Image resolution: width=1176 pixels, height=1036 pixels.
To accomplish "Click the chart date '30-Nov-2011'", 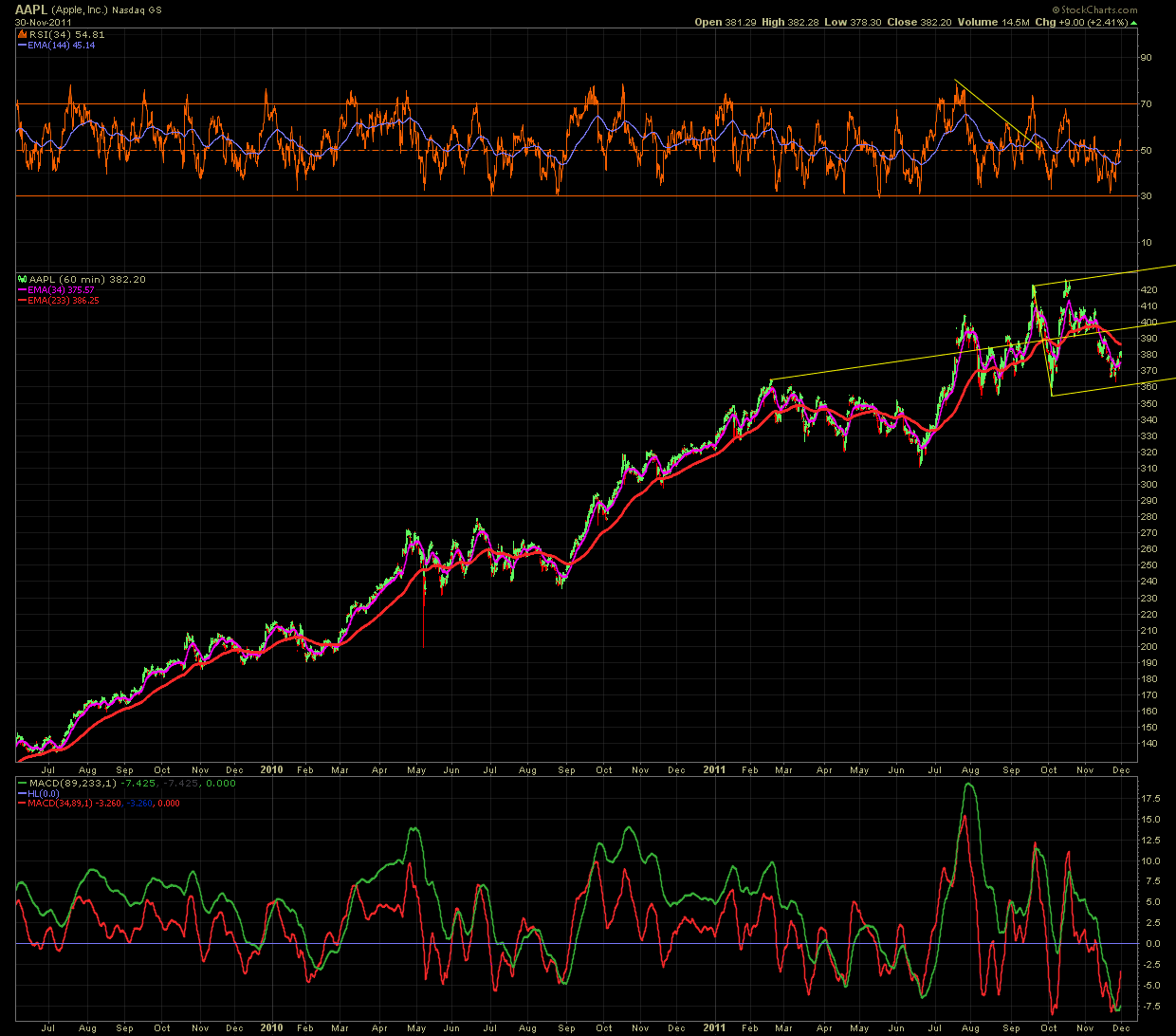I will [44, 22].
